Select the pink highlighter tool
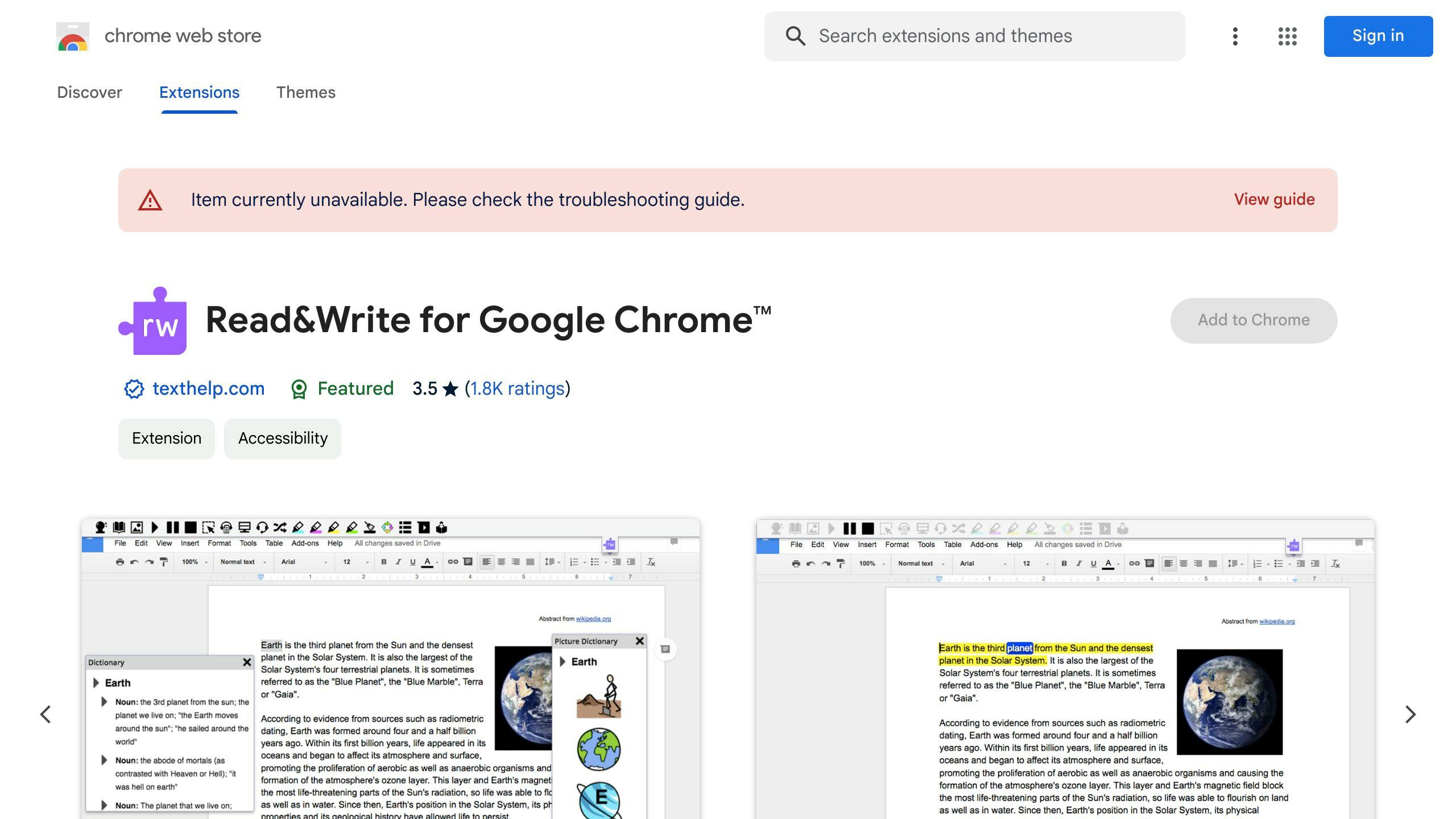 click(317, 528)
